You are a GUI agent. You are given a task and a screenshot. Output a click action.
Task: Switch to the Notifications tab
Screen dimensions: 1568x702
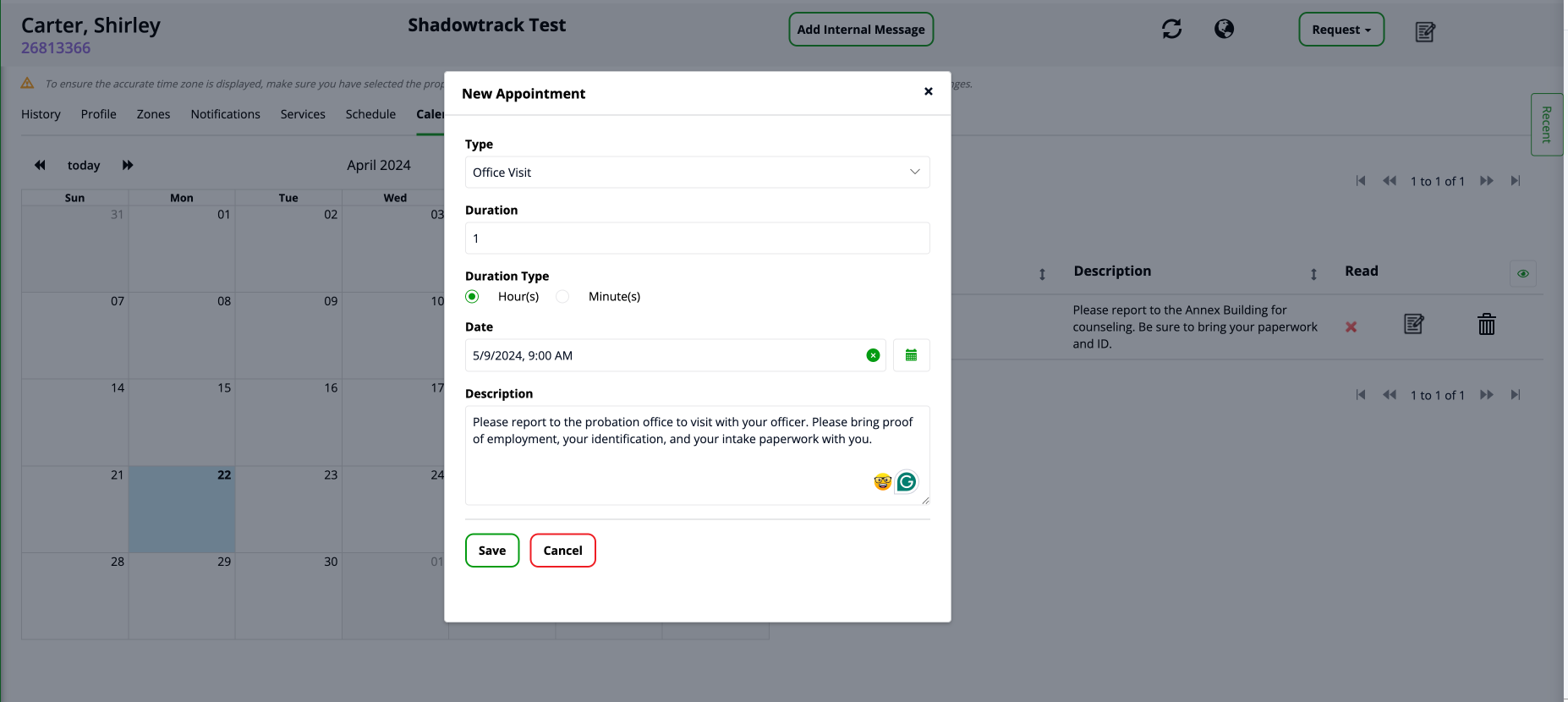[x=225, y=114]
